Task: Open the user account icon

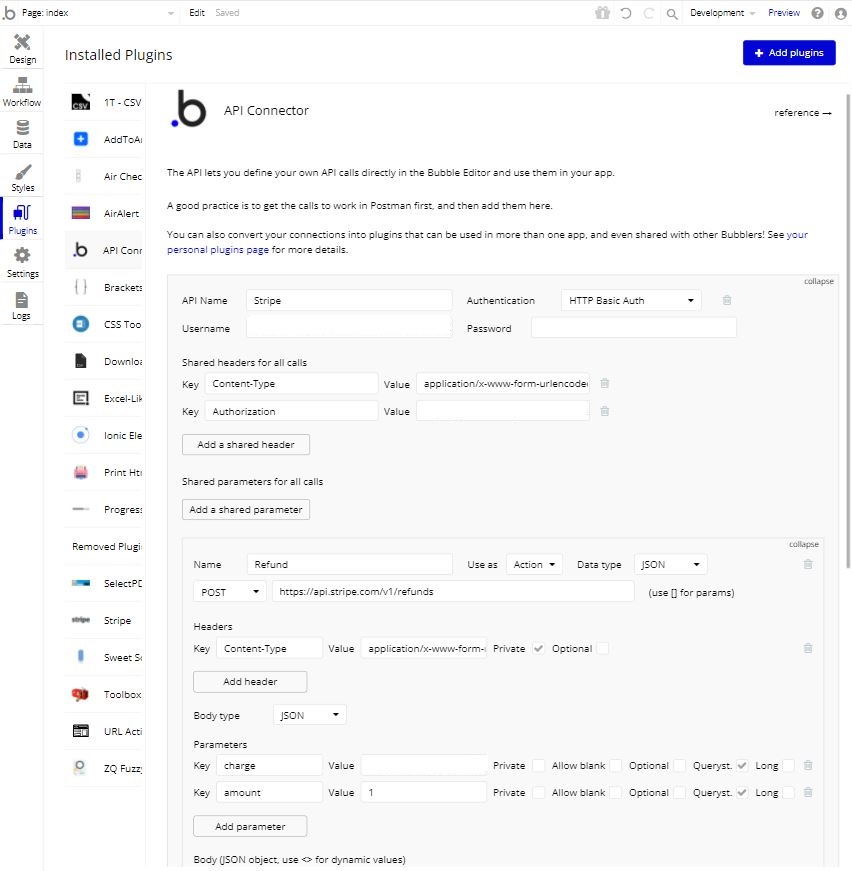Action: click(841, 13)
